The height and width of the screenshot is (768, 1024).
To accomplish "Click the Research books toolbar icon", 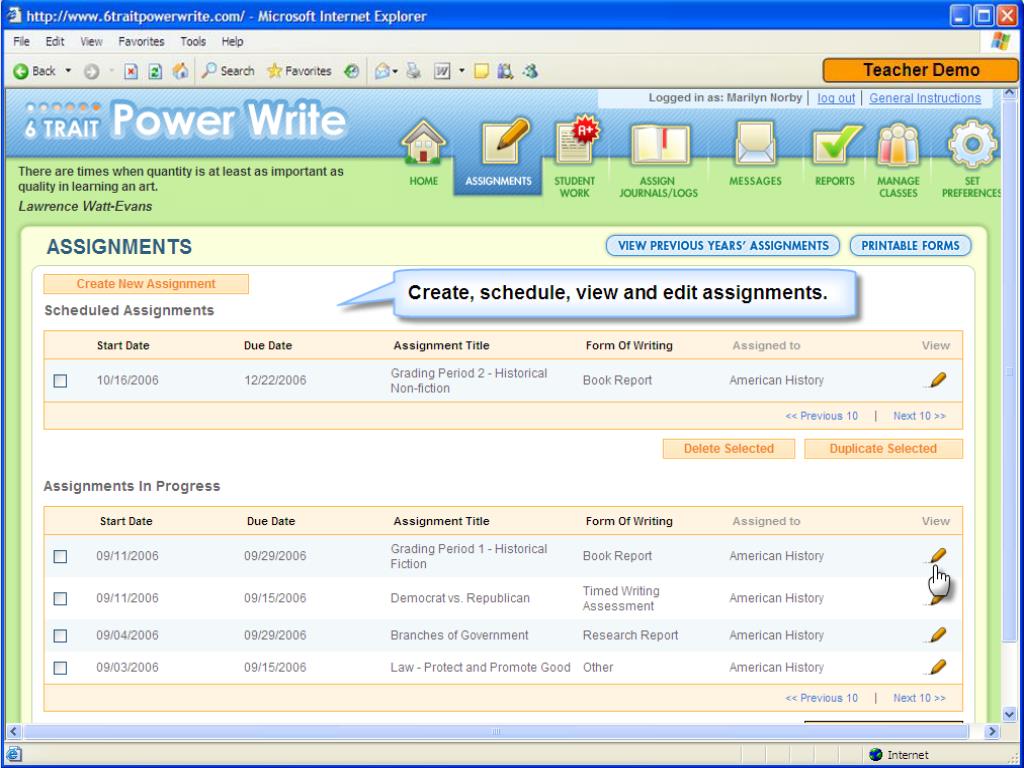I will [505, 71].
